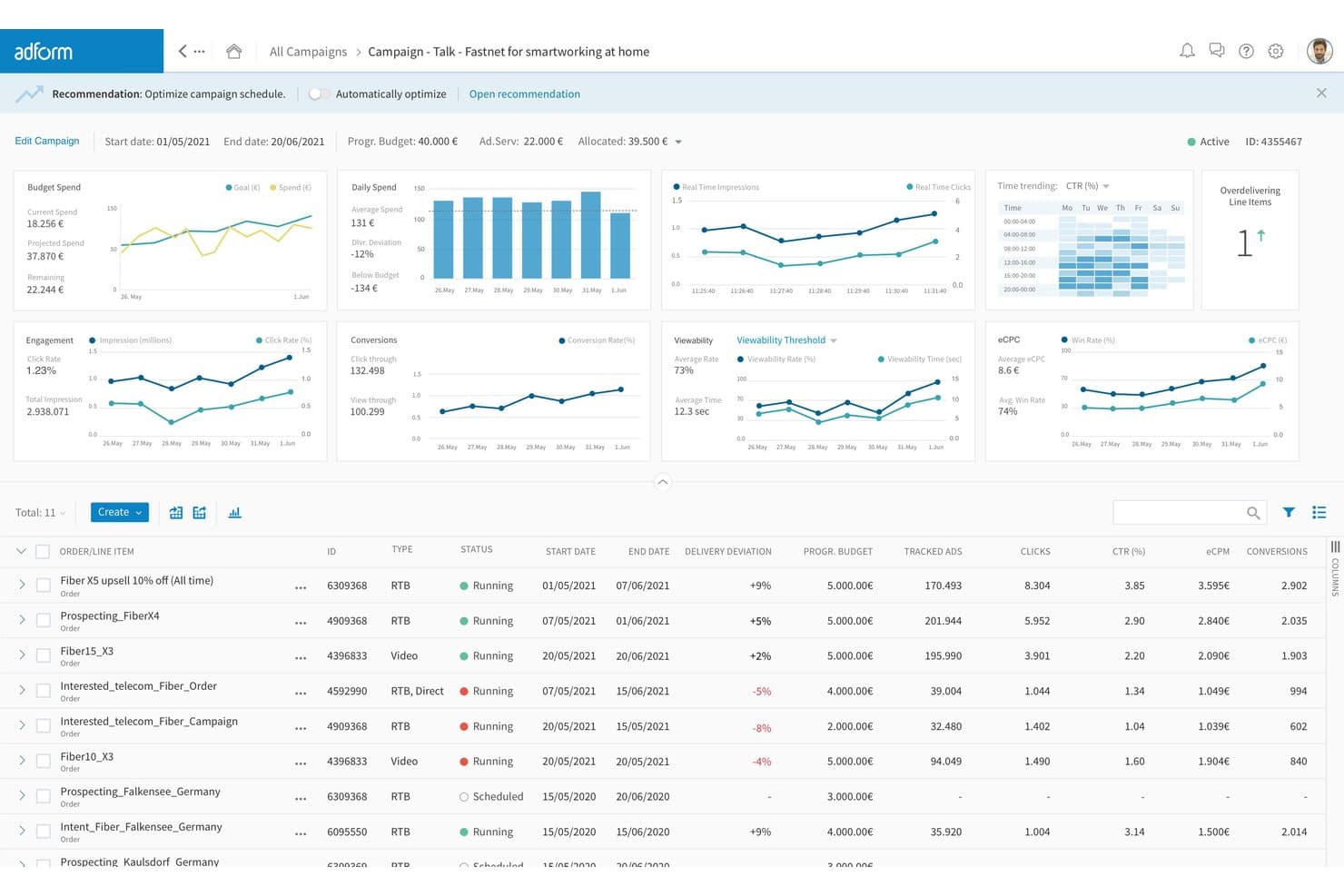The width and height of the screenshot is (1344, 896).
Task: Open the Create dropdown button
Action: pos(119,512)
